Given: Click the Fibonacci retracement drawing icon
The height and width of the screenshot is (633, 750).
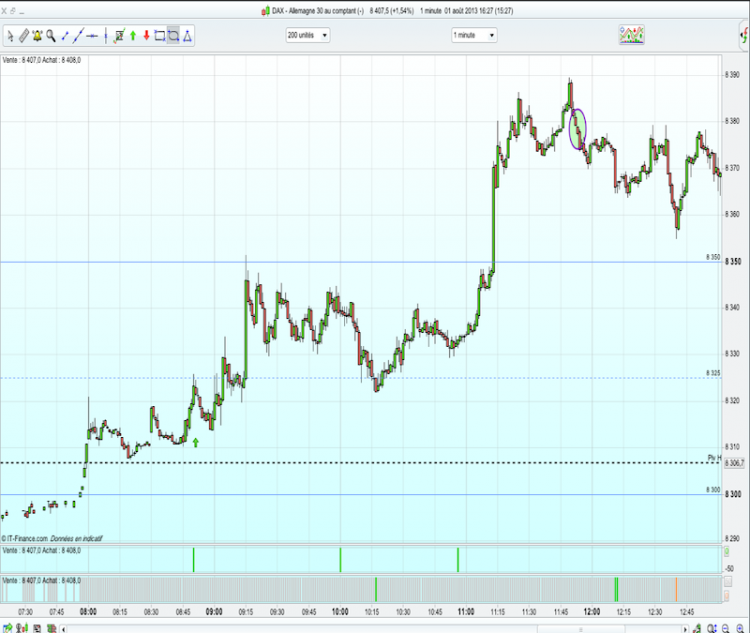Looking at the screenshot, I should pos(119,35).
